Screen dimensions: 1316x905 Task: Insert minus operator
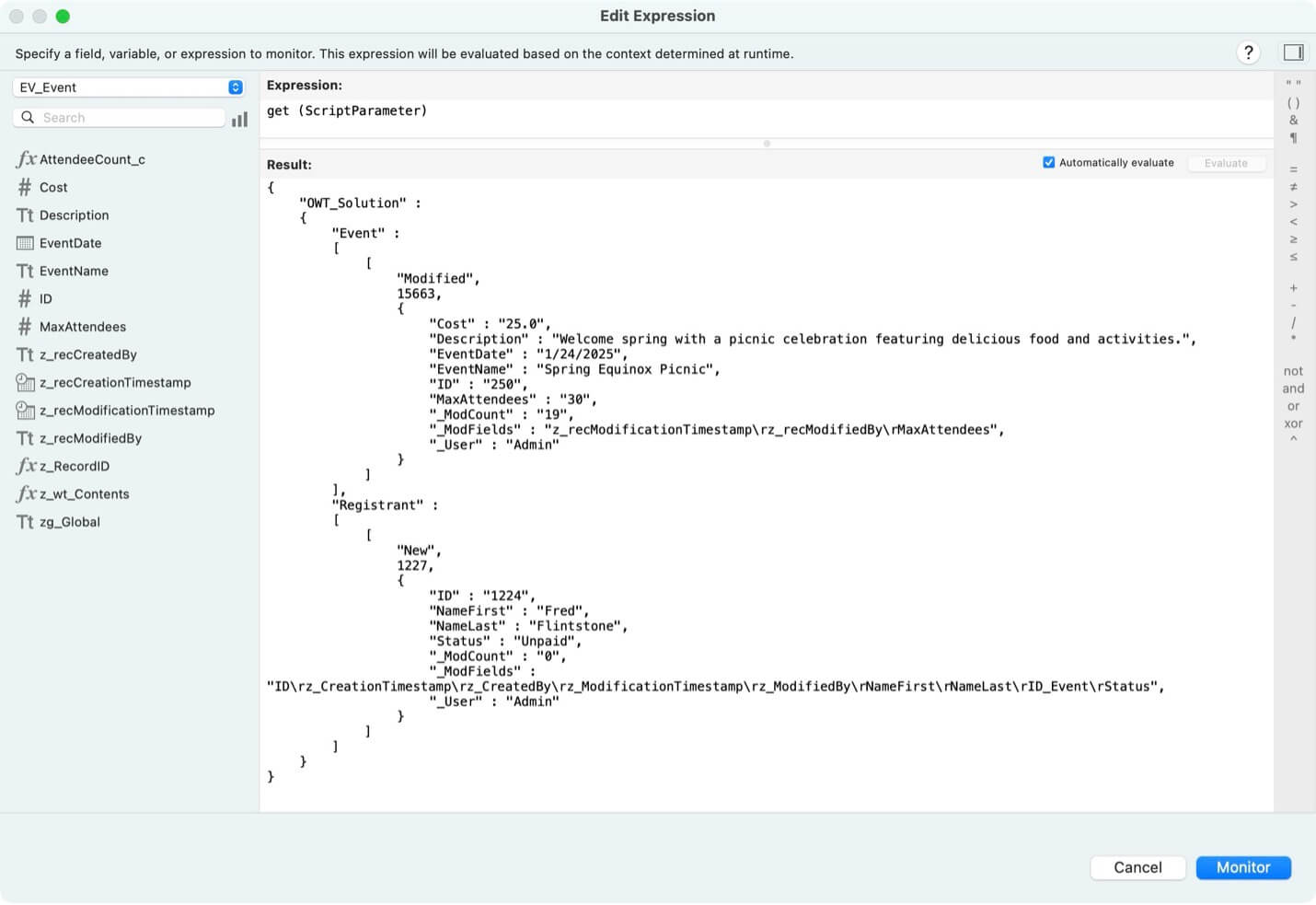(x=1293, y=305)
